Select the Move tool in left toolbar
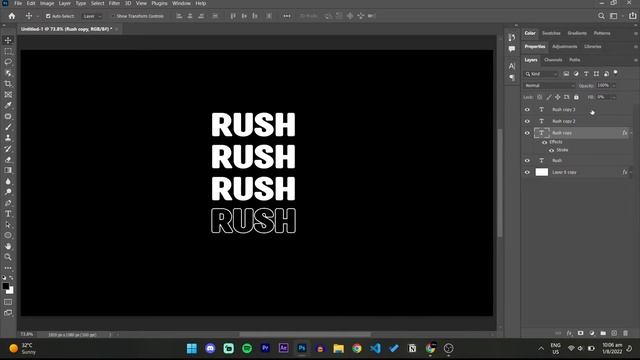This screenshot has width=640, height=360. click(8, 40)
